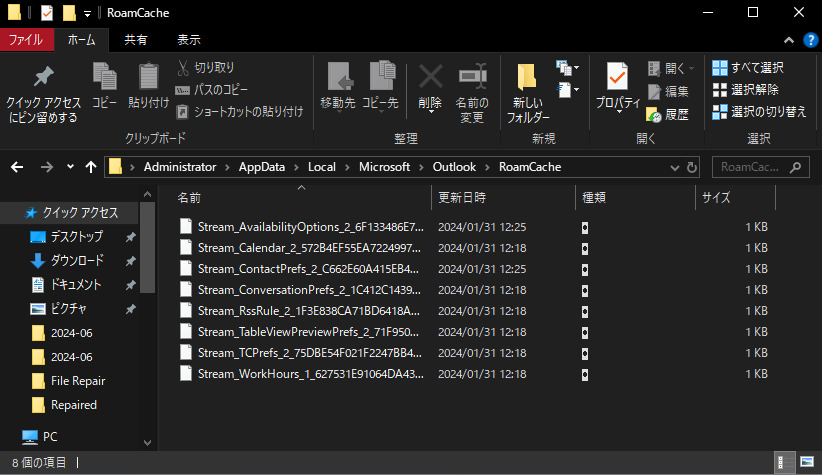Collapse the ribbon with chevron
The height and width of the screenshot is (475, 822).
789,40
